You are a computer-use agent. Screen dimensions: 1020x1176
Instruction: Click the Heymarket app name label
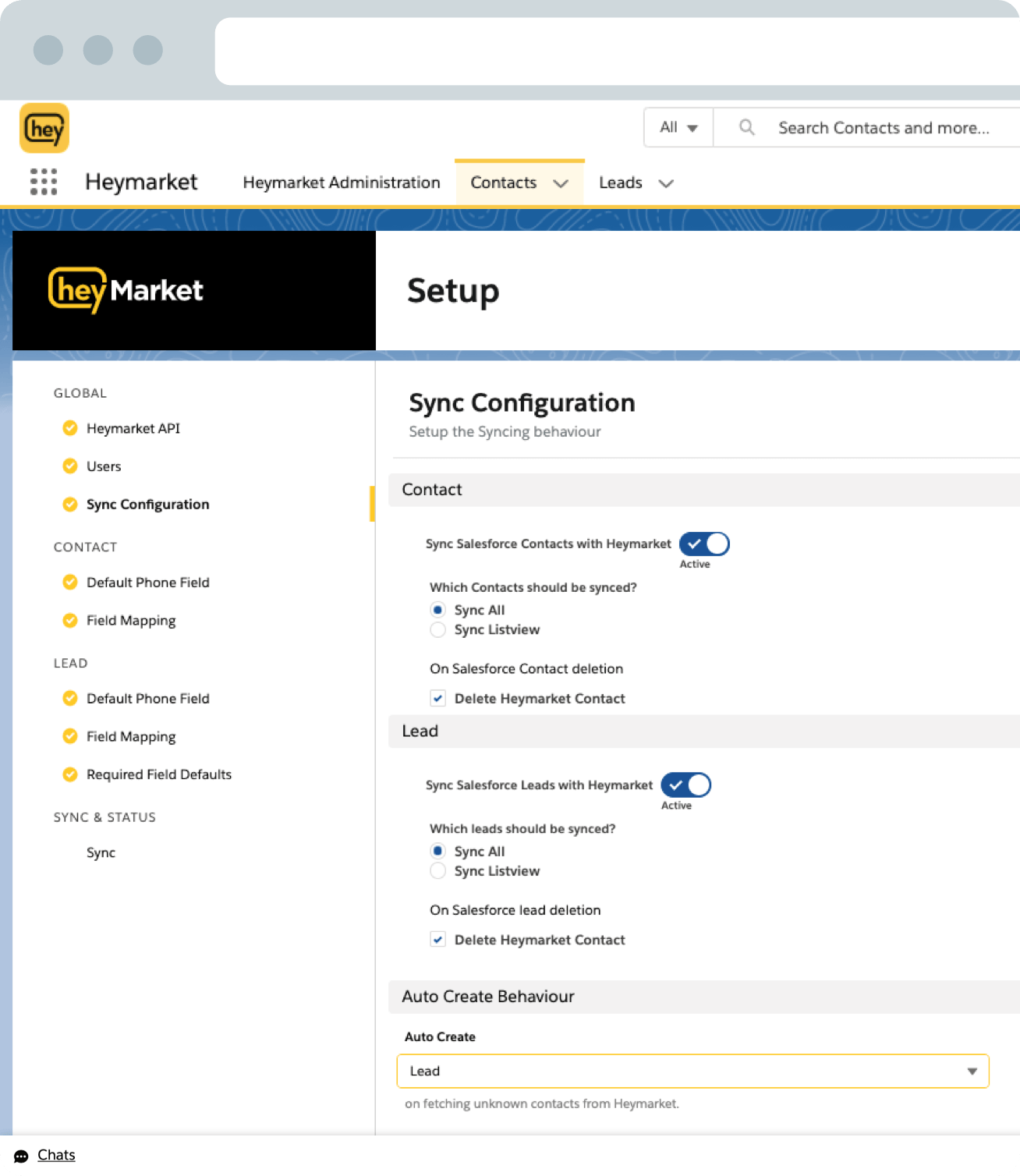pos(141,182)
